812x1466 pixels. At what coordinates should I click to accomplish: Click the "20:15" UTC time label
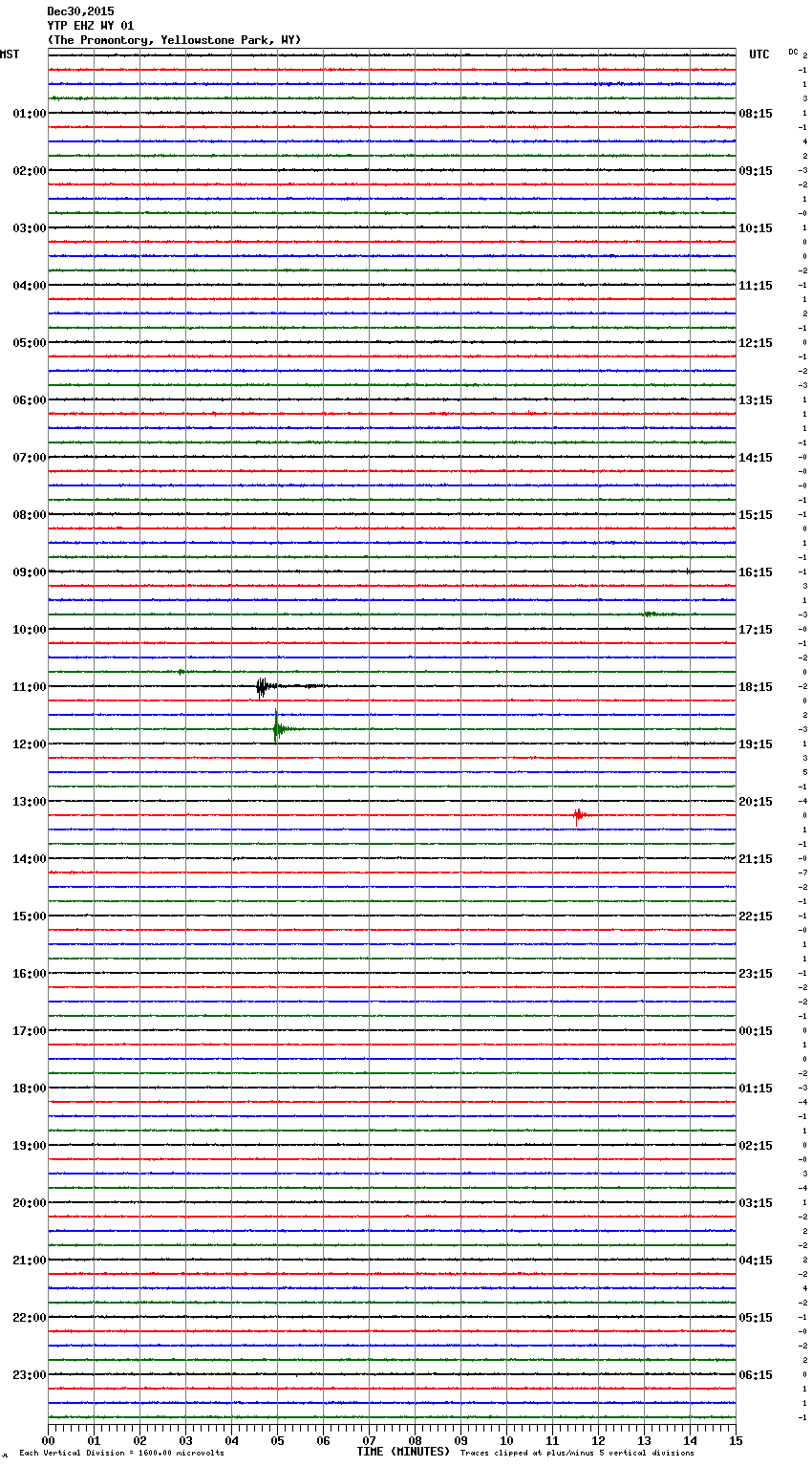coord(756,802)
